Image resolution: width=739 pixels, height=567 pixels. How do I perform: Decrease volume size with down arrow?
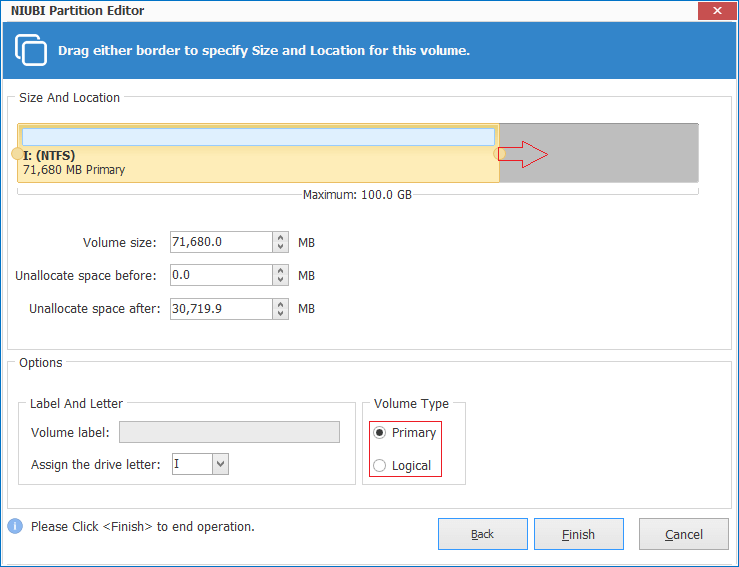coord(281,247)
